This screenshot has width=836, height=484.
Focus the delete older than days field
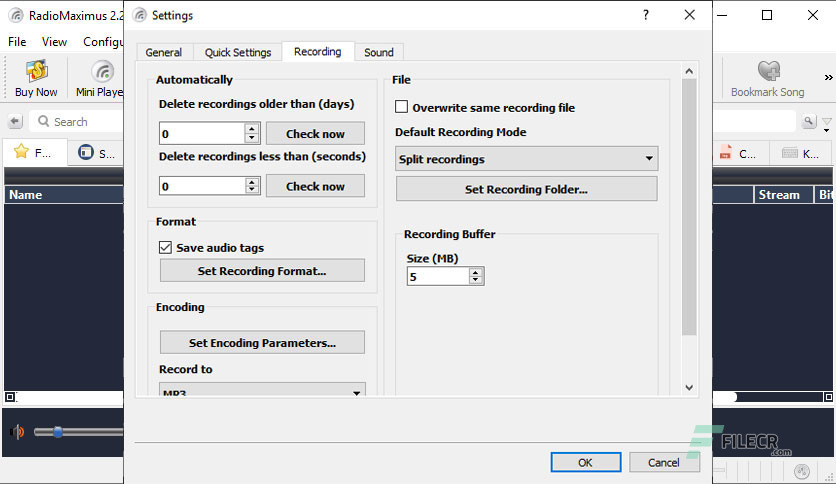tap(202, 133)
